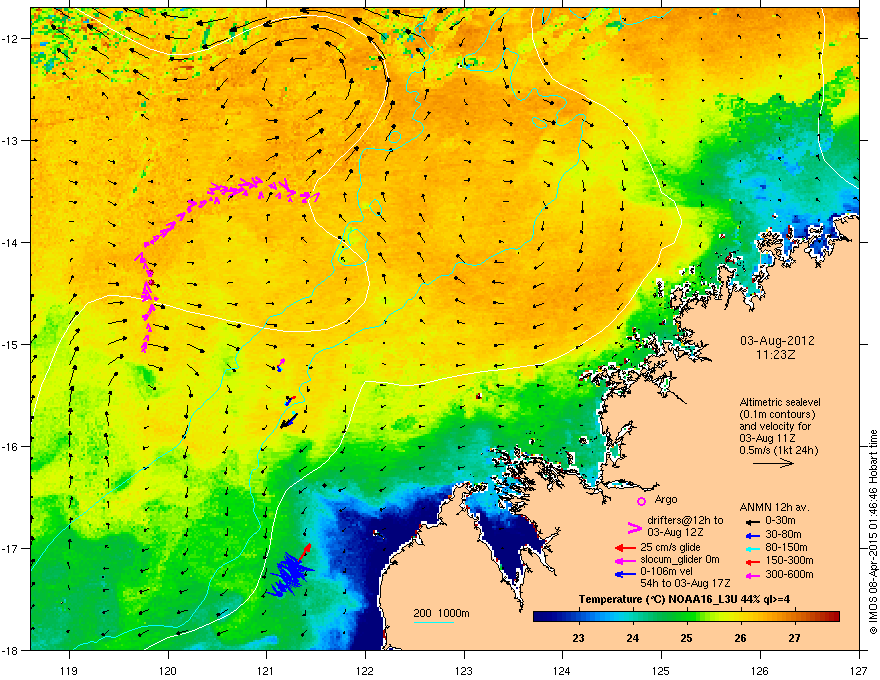Click the red 150-300m ANMN legend arrow

point(751,562)
